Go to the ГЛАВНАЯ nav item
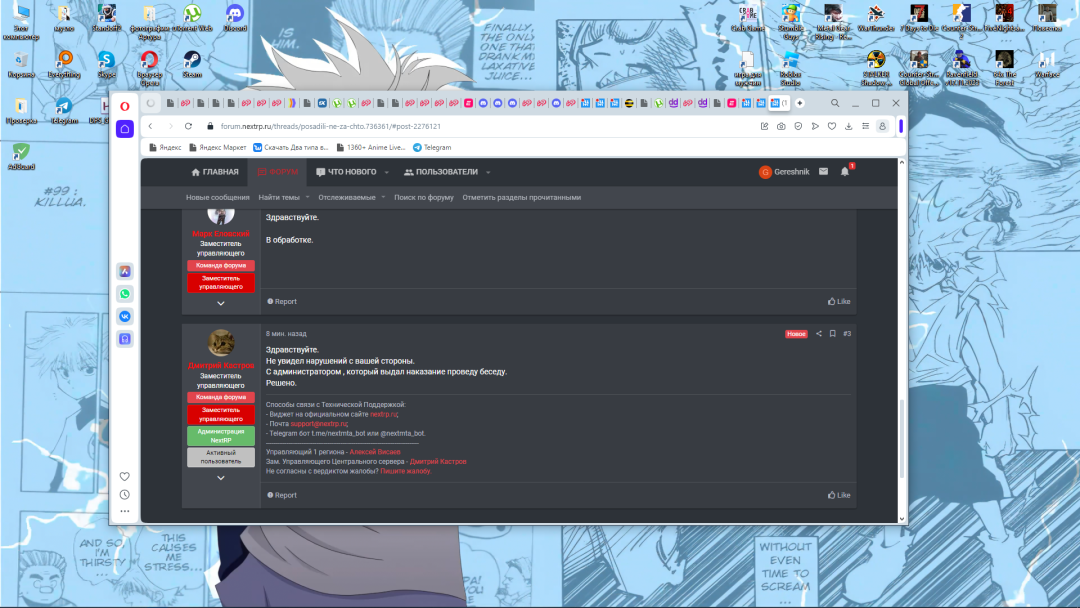This screenshot has height=608, width=1080. click(215, 172)
